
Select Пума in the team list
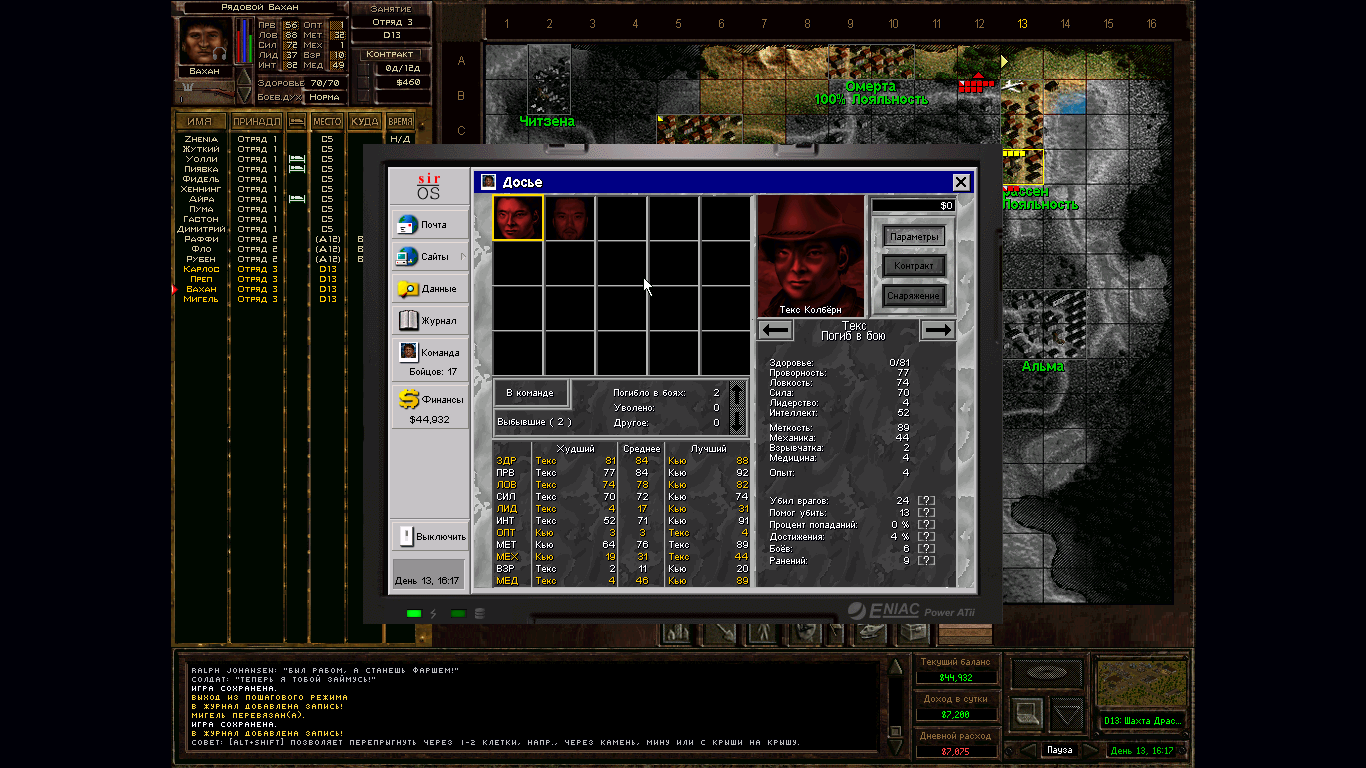point(202,209)
